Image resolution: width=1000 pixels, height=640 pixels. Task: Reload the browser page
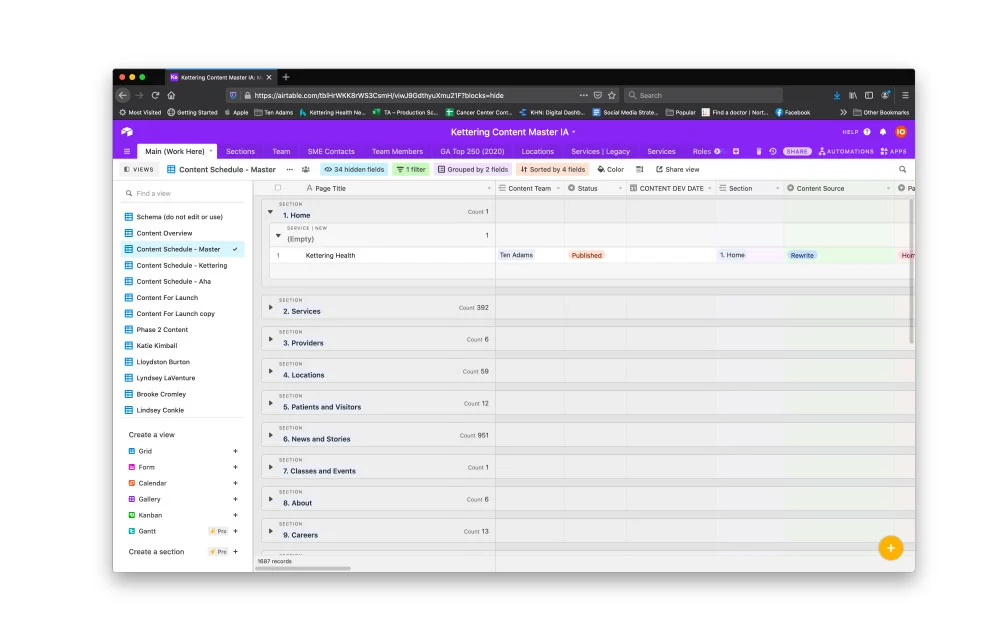pyautogui.click(x=155, y=96)
